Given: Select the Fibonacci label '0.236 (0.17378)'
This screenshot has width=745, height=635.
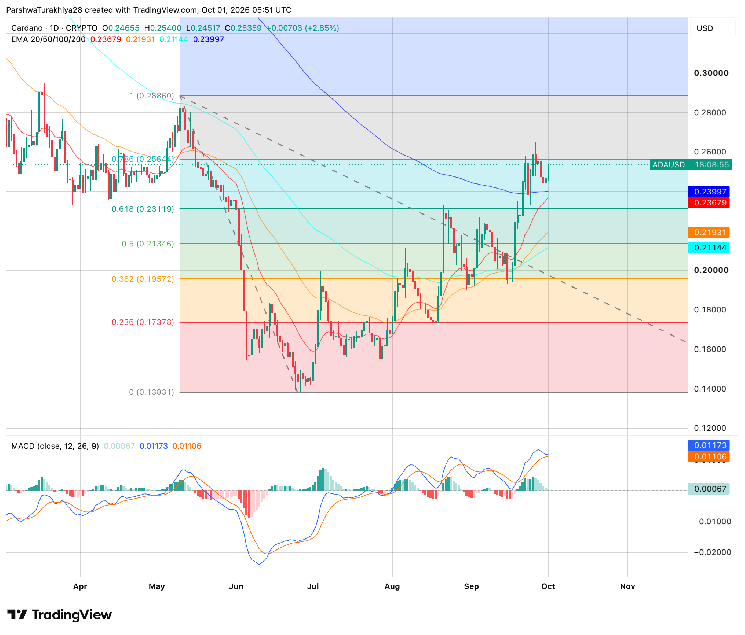Looking at the screenshot, I should coord(143,322).
